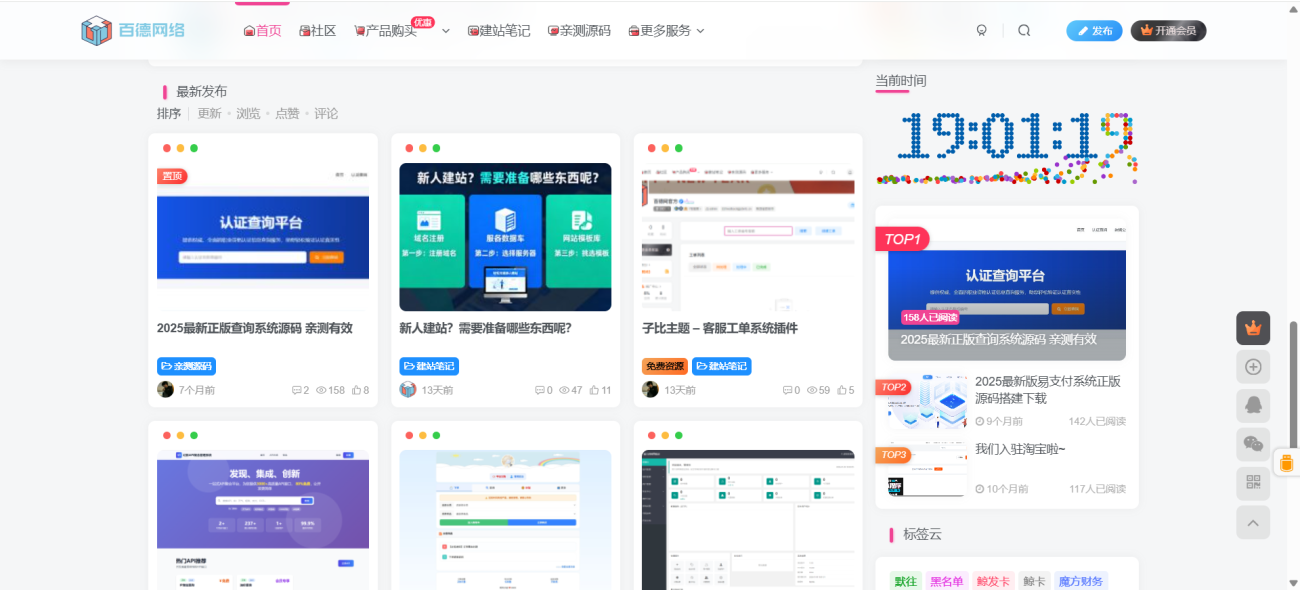Open QQ contact from floating sidebar
The height and width of the screenshot is (590, 1300).
click(1253, 406)
